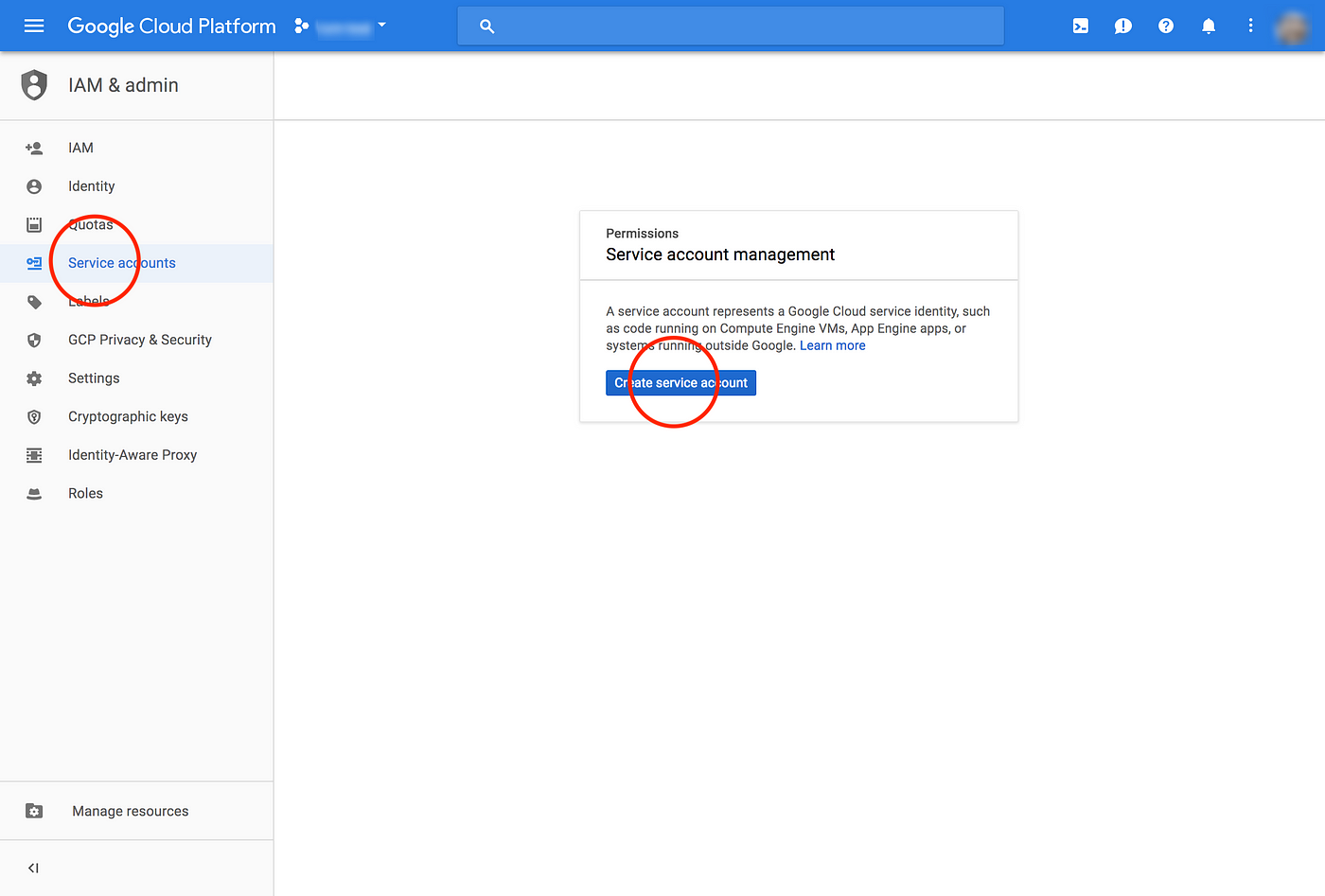This screenshot has width=1325, height=896.
Task: Open the help question mark icon
Action: [1166, 26]
